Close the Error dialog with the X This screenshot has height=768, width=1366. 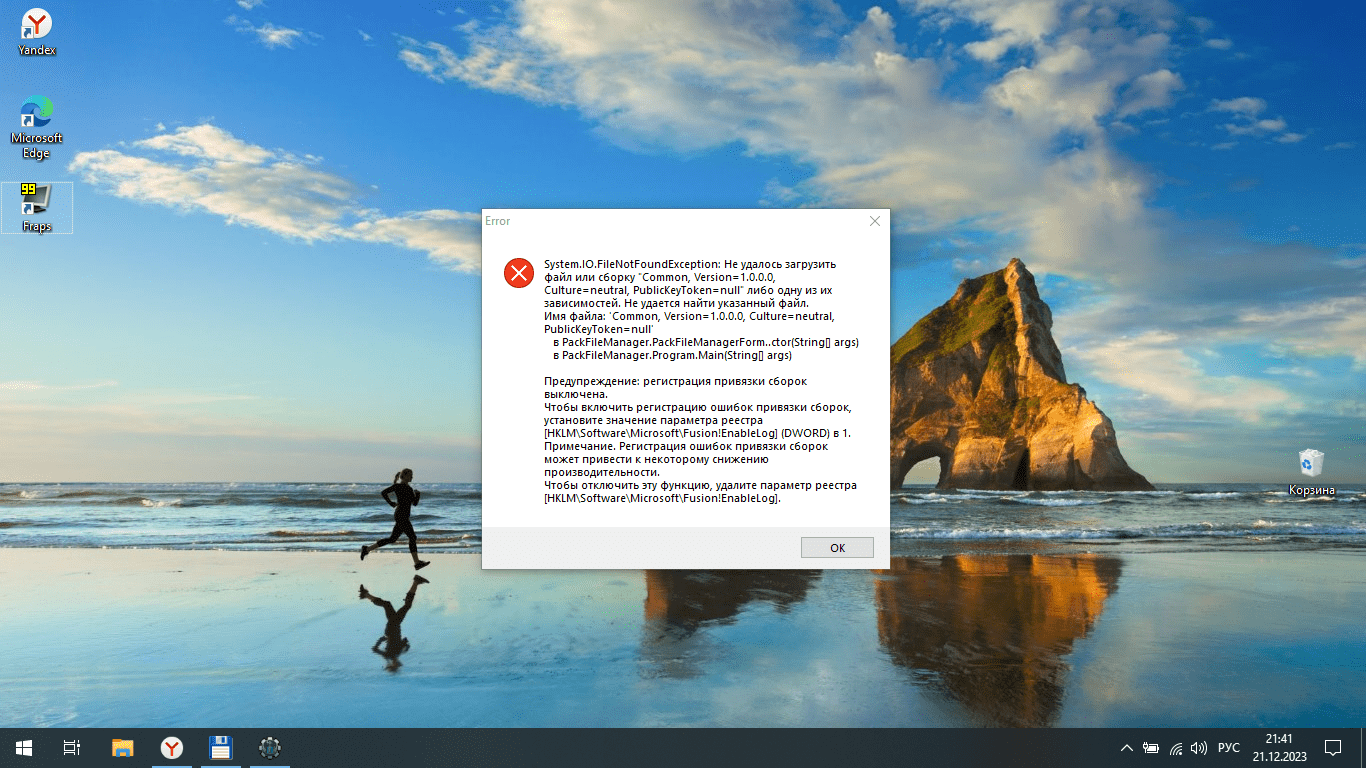[x=874, y=221]
